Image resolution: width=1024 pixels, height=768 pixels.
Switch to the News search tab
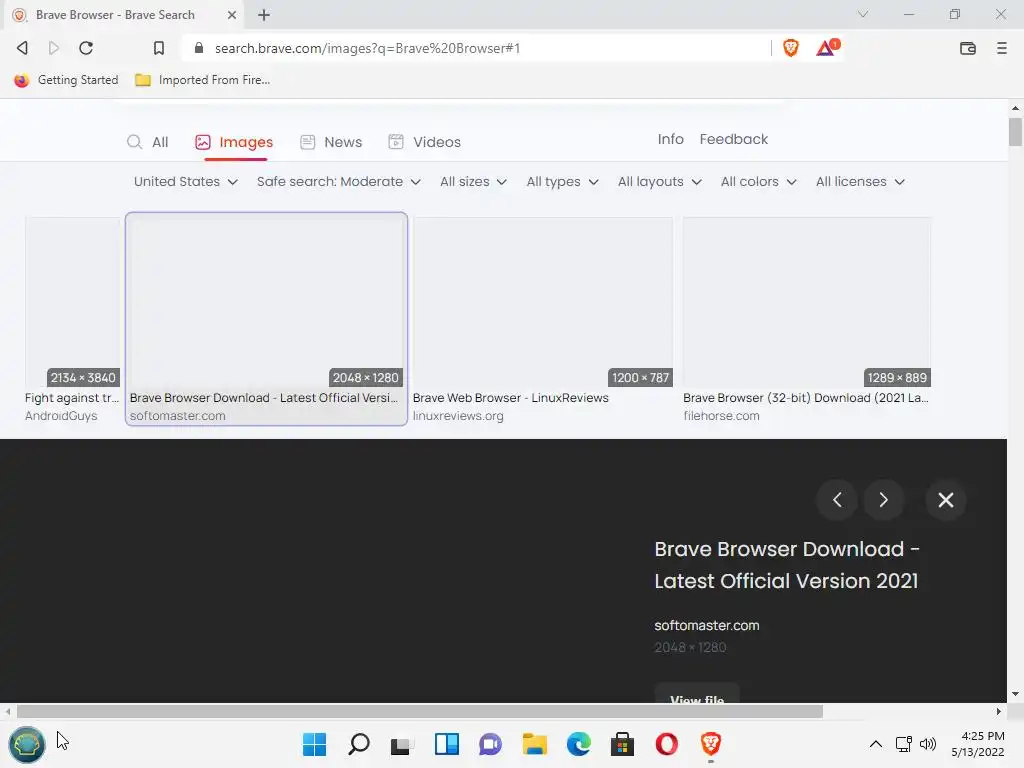(x=331, y=142)
